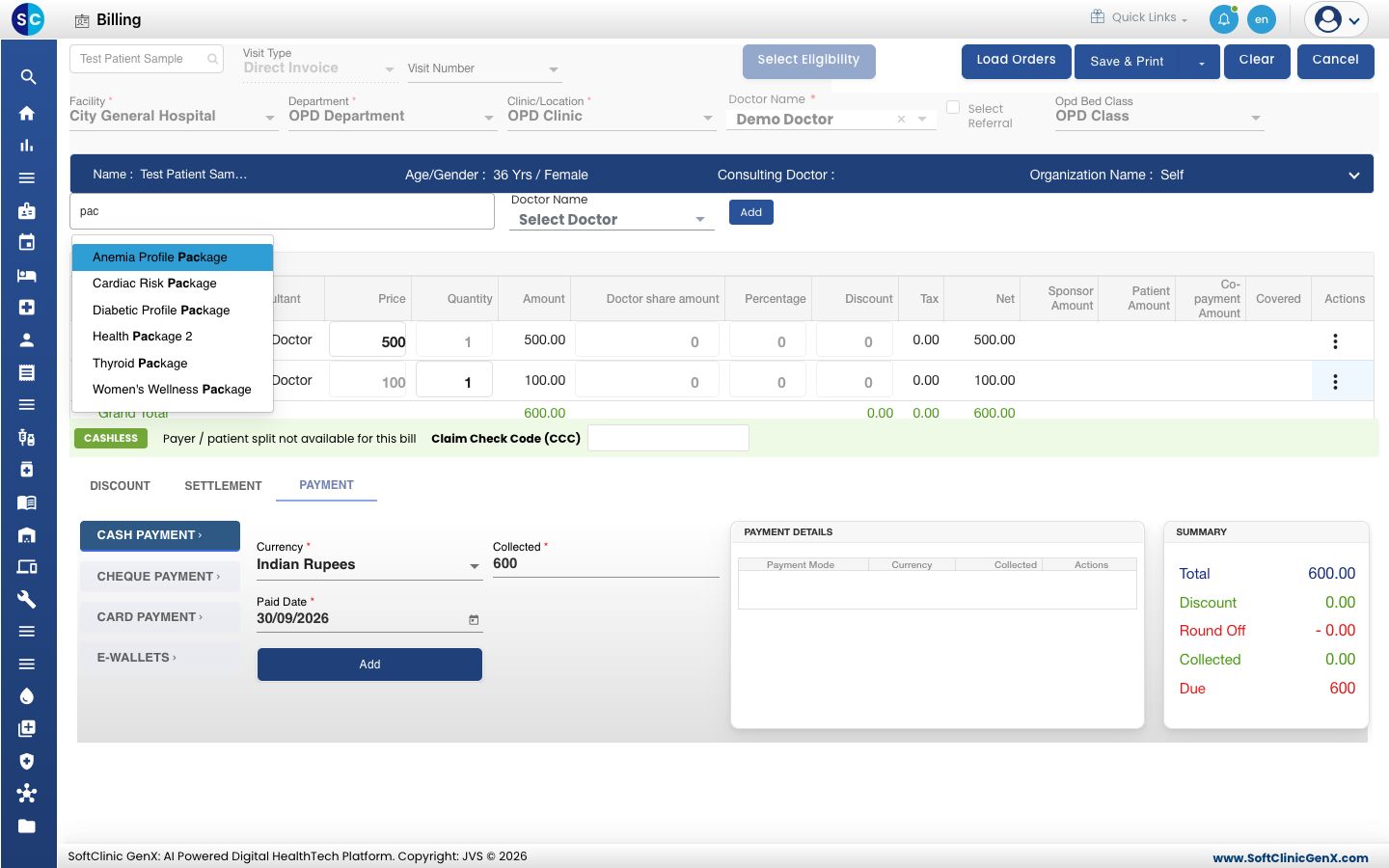The height and width of the screenshot is (868, 1389).
Task: Open the sidebar search icon
Action: point(28,77)
